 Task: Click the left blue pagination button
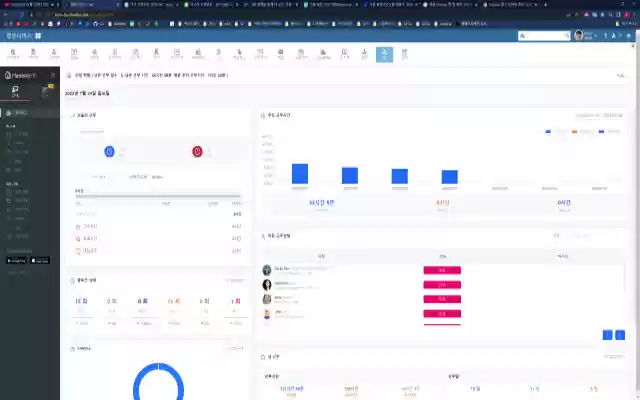tap(607, 335)
